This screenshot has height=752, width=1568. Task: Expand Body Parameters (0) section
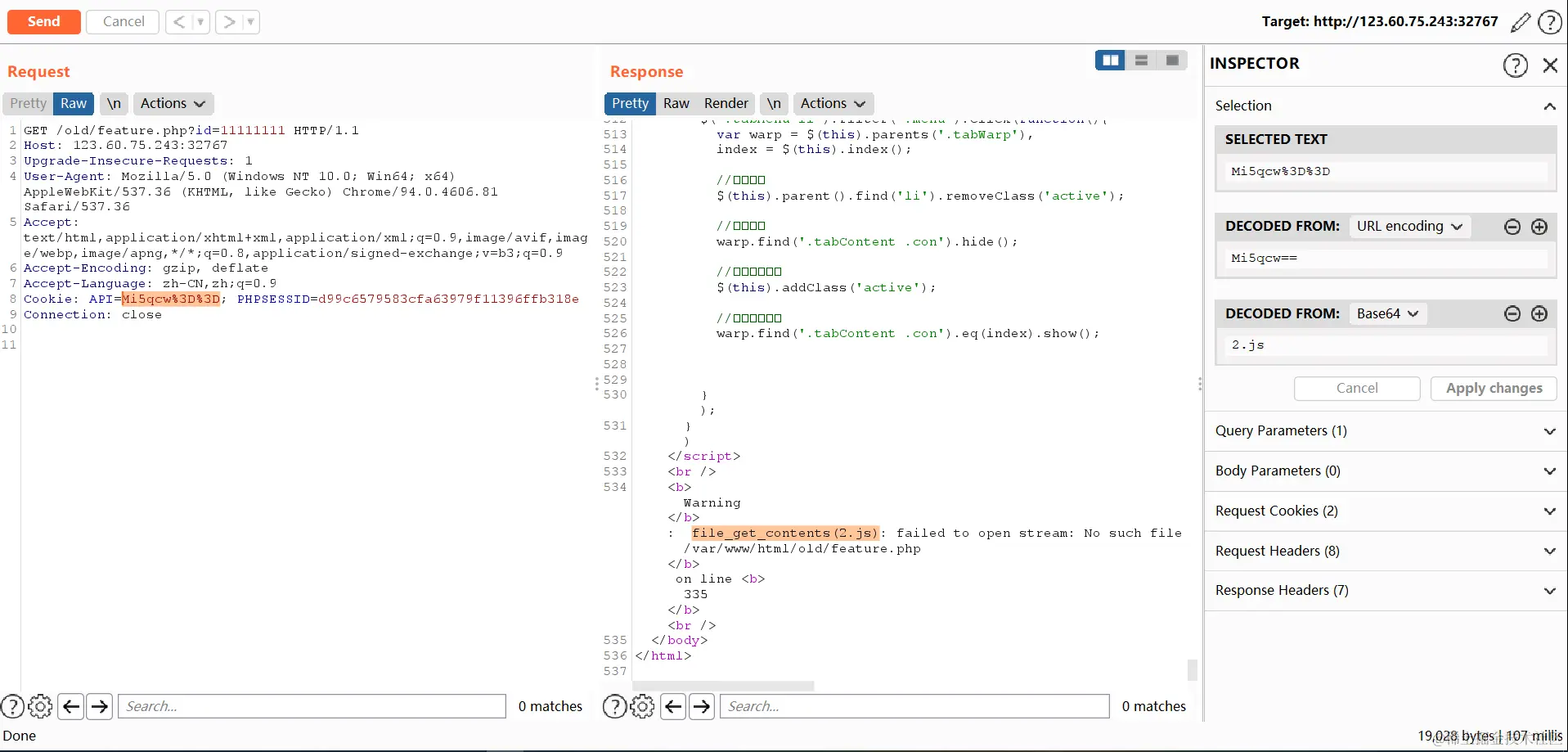tap(1384, 471)
